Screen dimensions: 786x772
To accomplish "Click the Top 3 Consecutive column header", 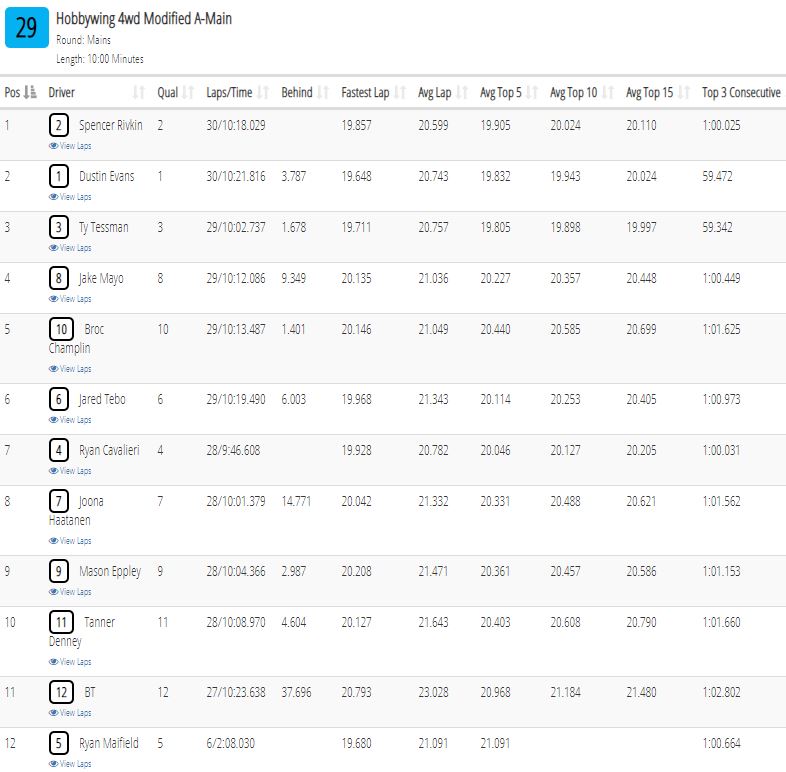I will click(x=741, y=92).
